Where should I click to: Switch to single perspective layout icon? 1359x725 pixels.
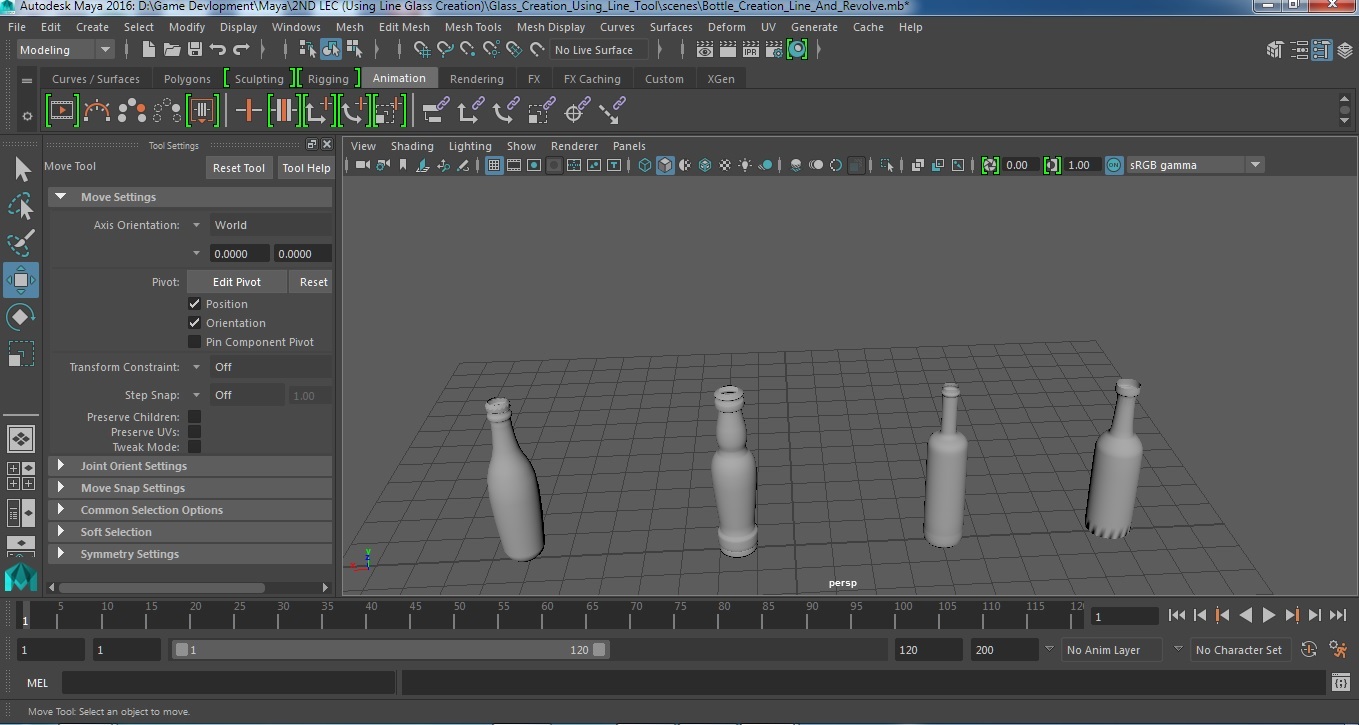click(21, 438)
